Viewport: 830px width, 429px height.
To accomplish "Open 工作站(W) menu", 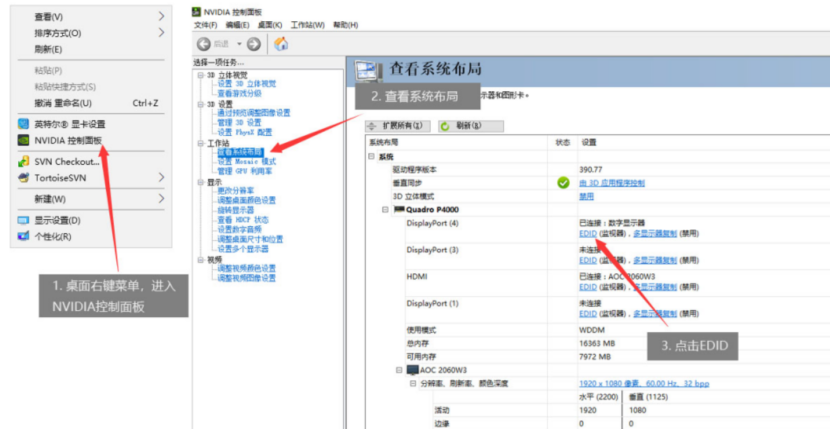I will [x=308, y=25].
